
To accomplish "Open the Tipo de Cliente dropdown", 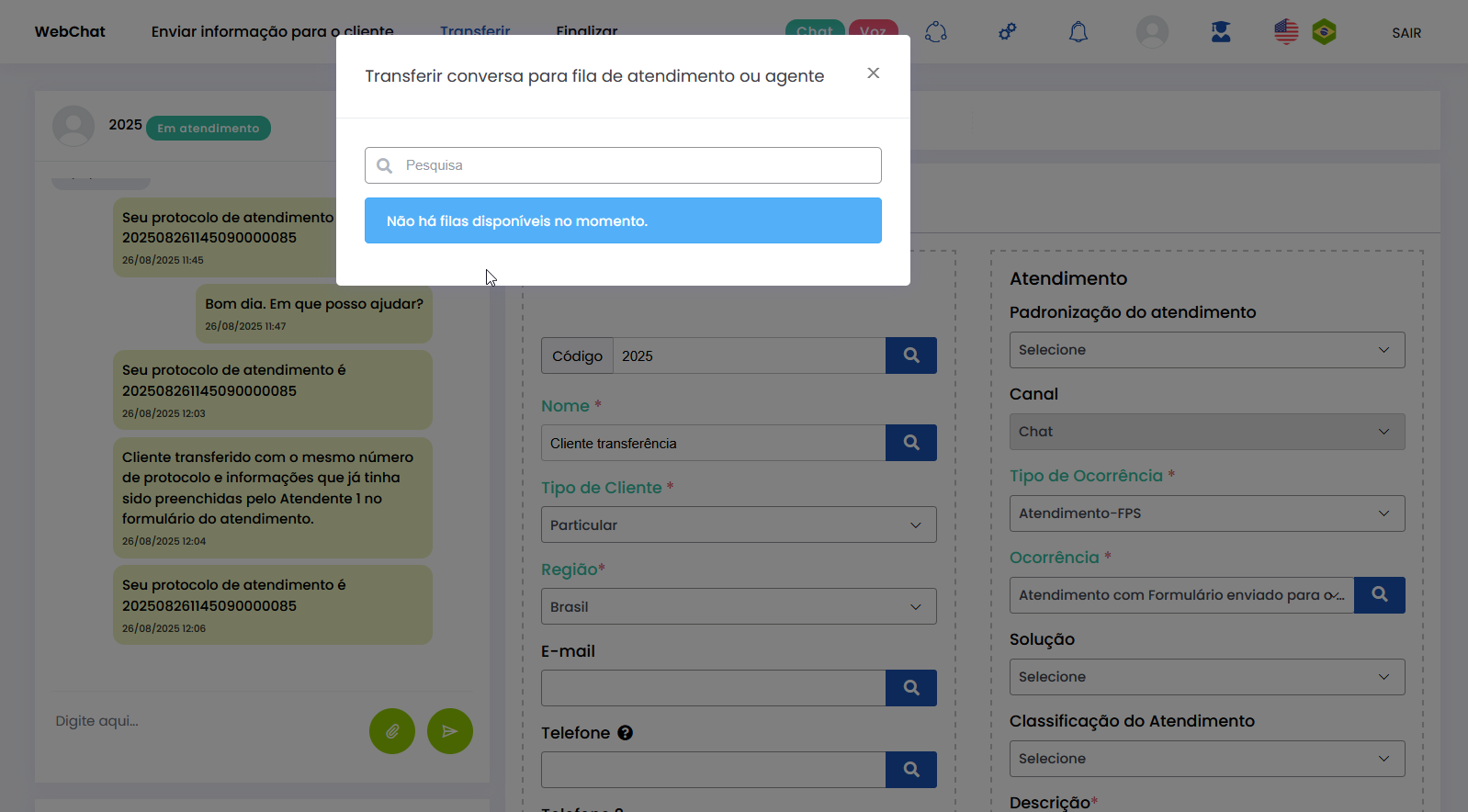I will coord(739,524).
